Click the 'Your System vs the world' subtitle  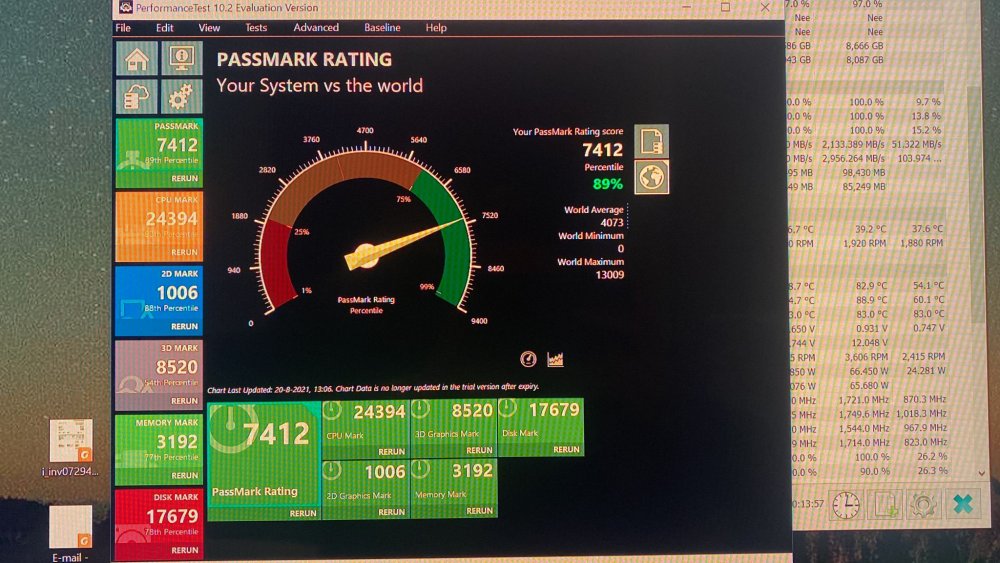(320, 85)
